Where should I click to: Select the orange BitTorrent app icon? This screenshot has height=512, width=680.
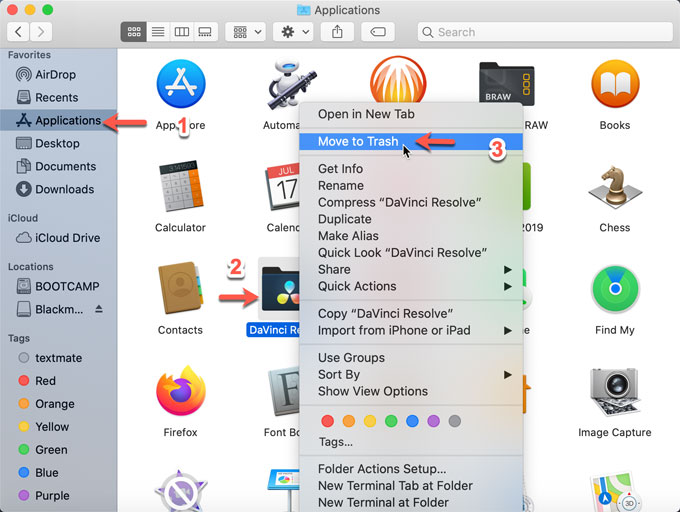pos(398,79)
